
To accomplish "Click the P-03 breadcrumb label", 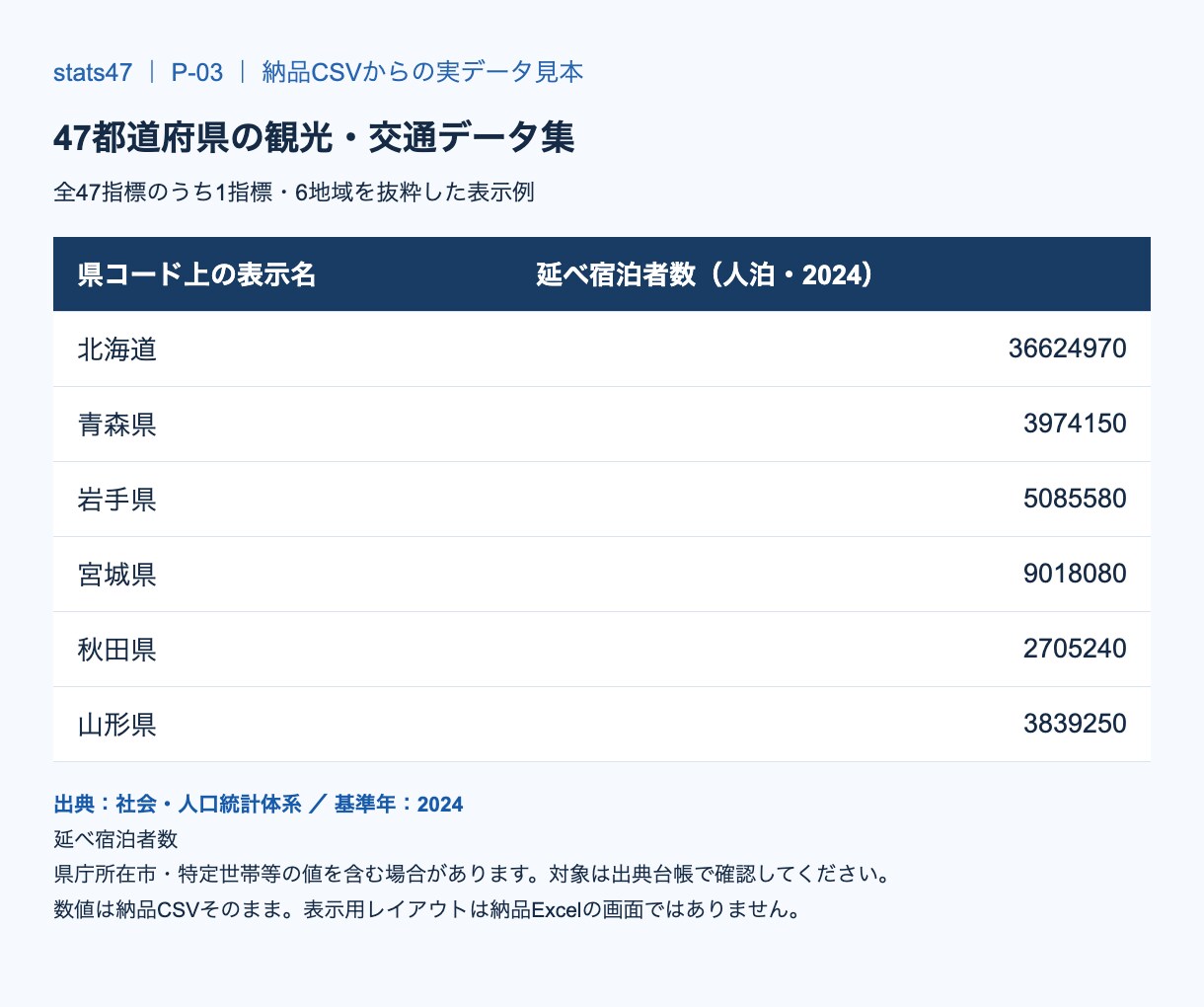I will click(197, 72).
